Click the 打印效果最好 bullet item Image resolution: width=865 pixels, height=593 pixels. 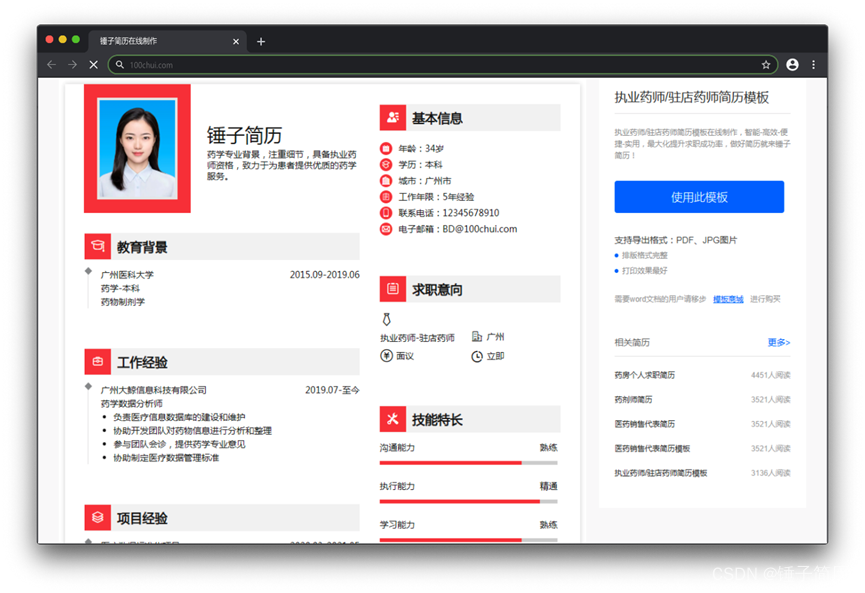(x=644, y=271)
